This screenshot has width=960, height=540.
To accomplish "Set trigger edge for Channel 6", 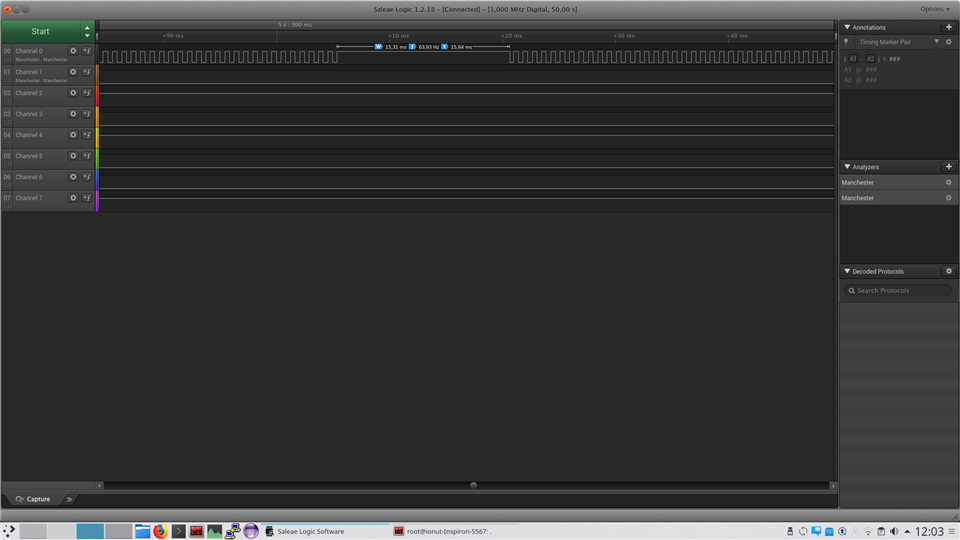I will click(x=87, y=177).
